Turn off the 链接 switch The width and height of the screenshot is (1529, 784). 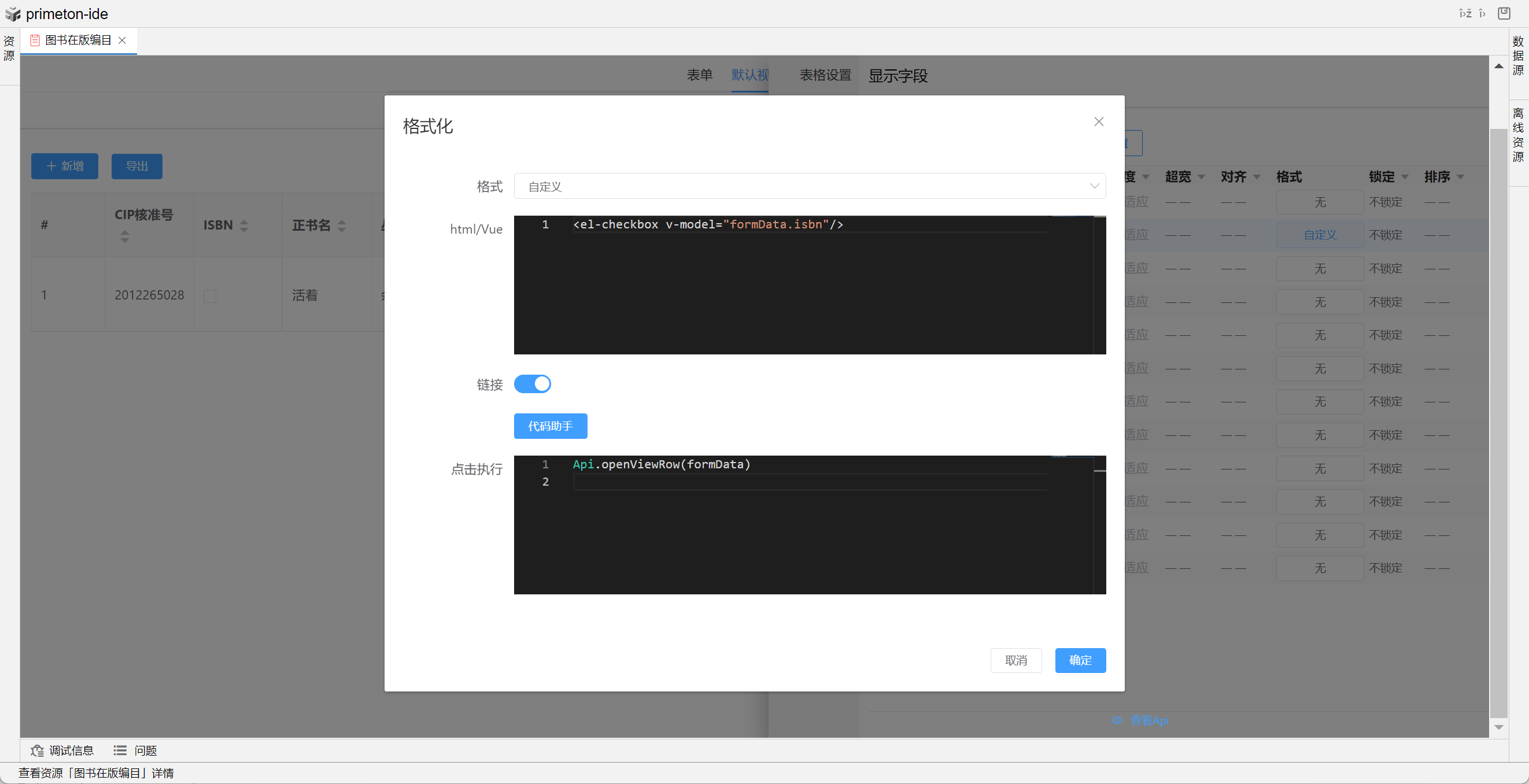click(x=532, y=384)
